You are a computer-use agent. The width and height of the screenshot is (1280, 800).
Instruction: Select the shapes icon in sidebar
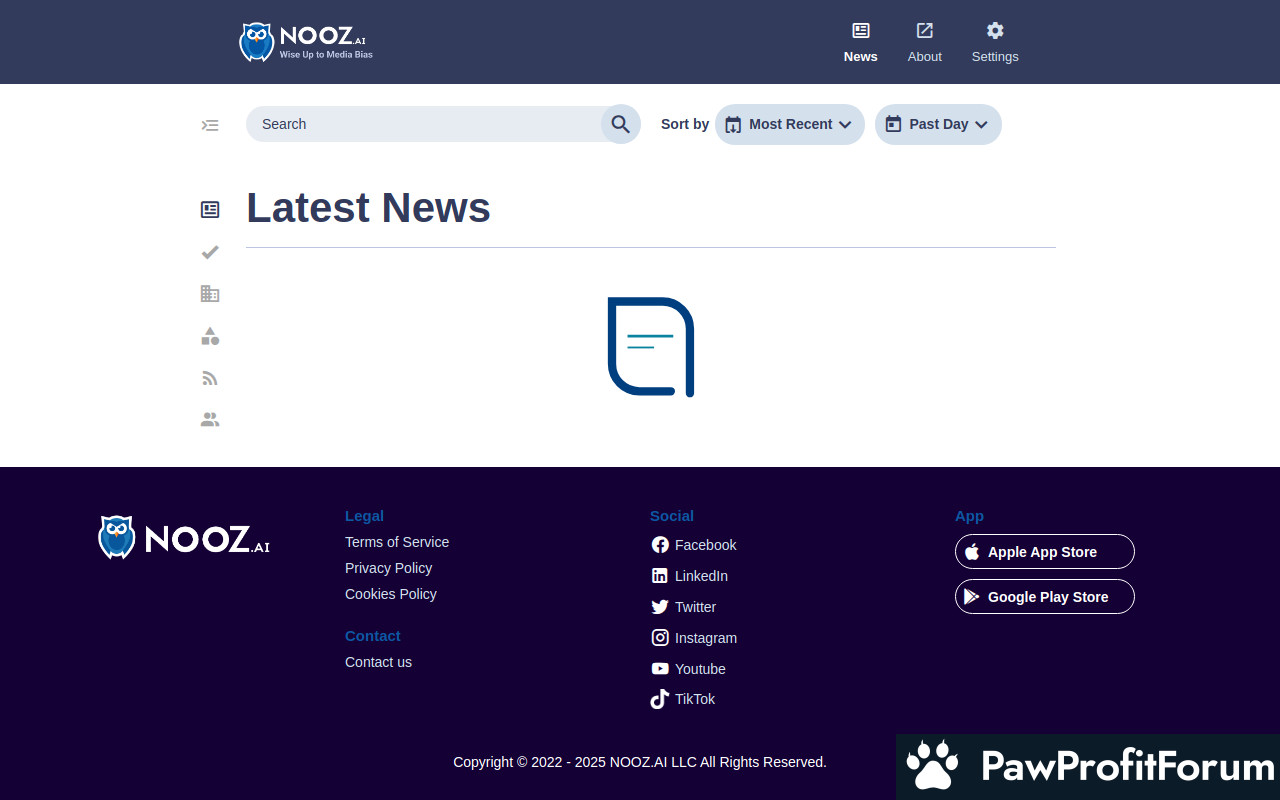(x=210, y=336)
